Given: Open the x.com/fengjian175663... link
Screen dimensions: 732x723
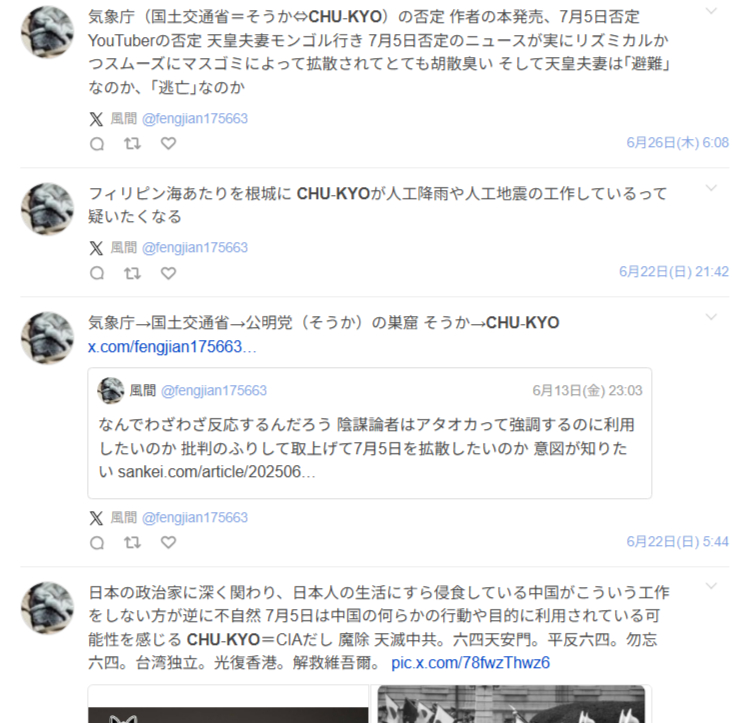Looking at the screenshot, I should click(172, 347).
